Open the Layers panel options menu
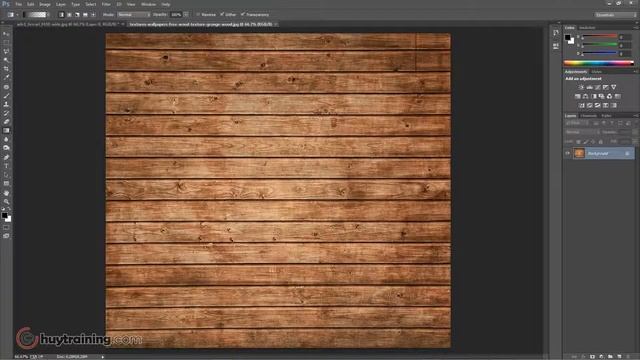This screenshot has height=360, width=640. (636, 116)
